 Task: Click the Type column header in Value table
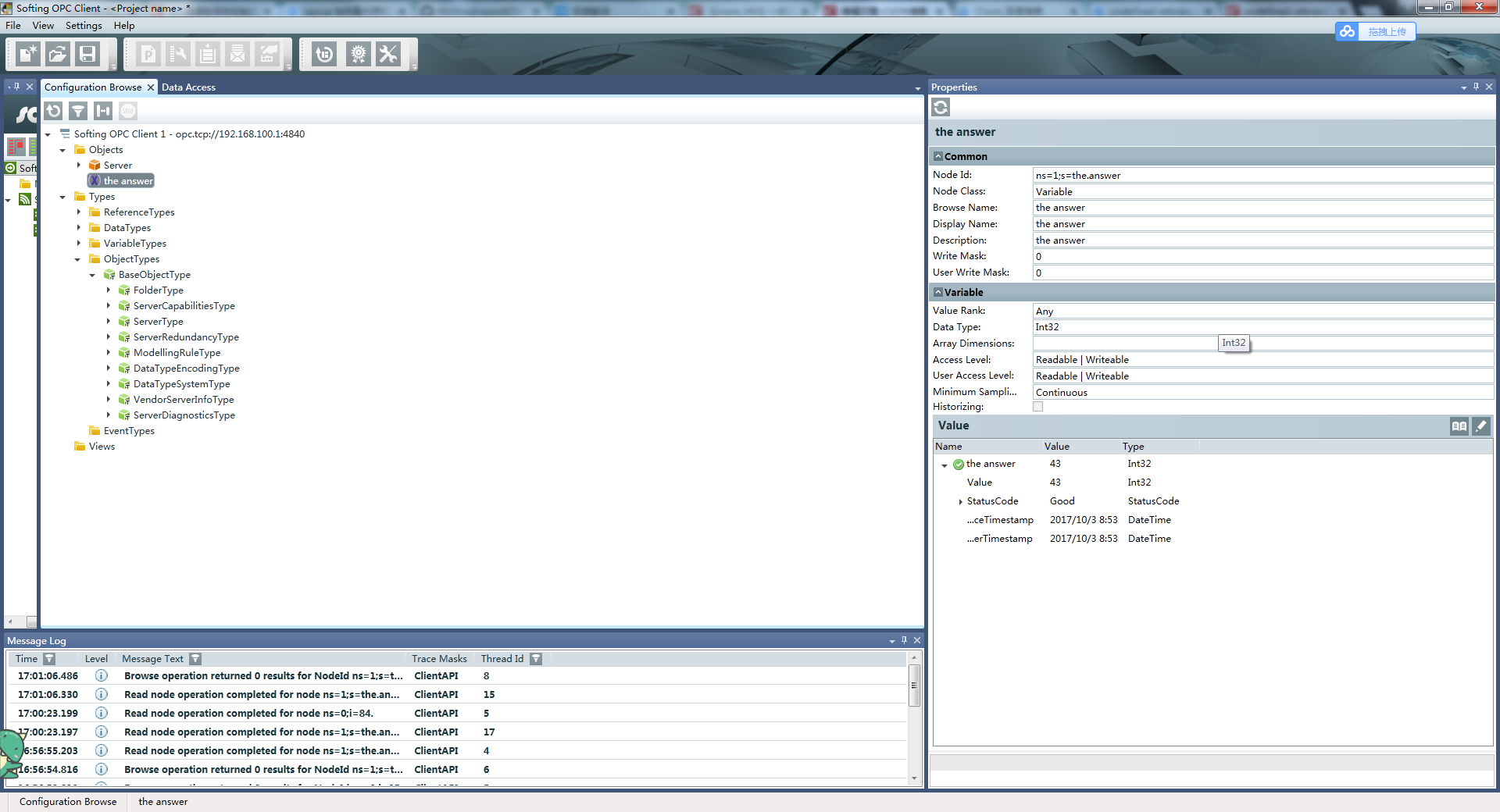[1133, 447]
